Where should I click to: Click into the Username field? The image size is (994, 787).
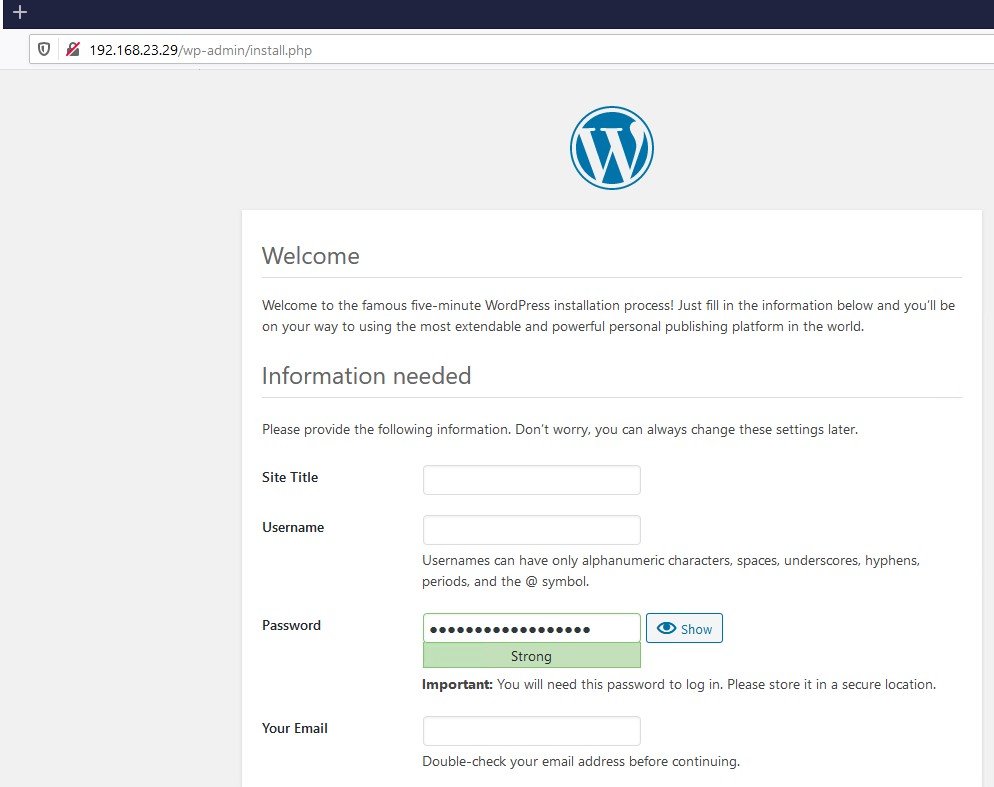[531, 530]
